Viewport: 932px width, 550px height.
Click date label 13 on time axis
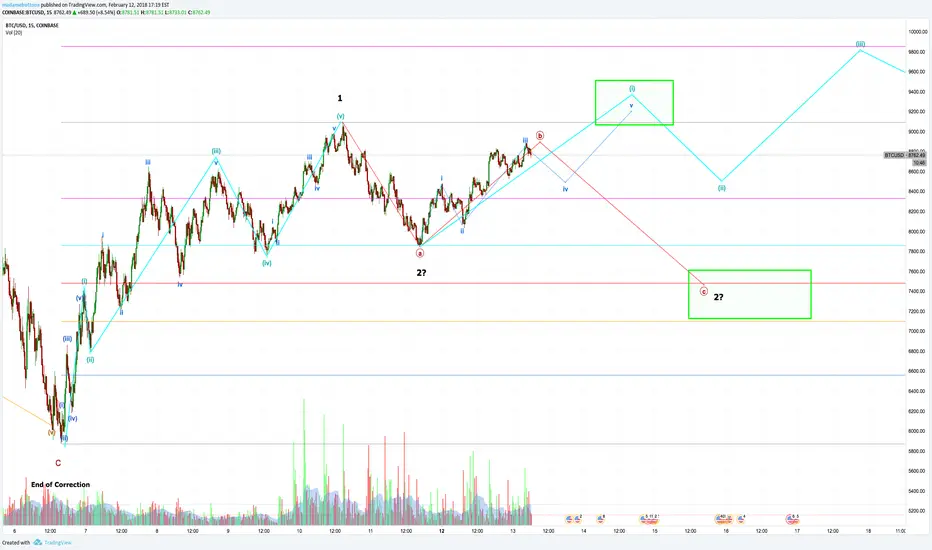point(512,531)
